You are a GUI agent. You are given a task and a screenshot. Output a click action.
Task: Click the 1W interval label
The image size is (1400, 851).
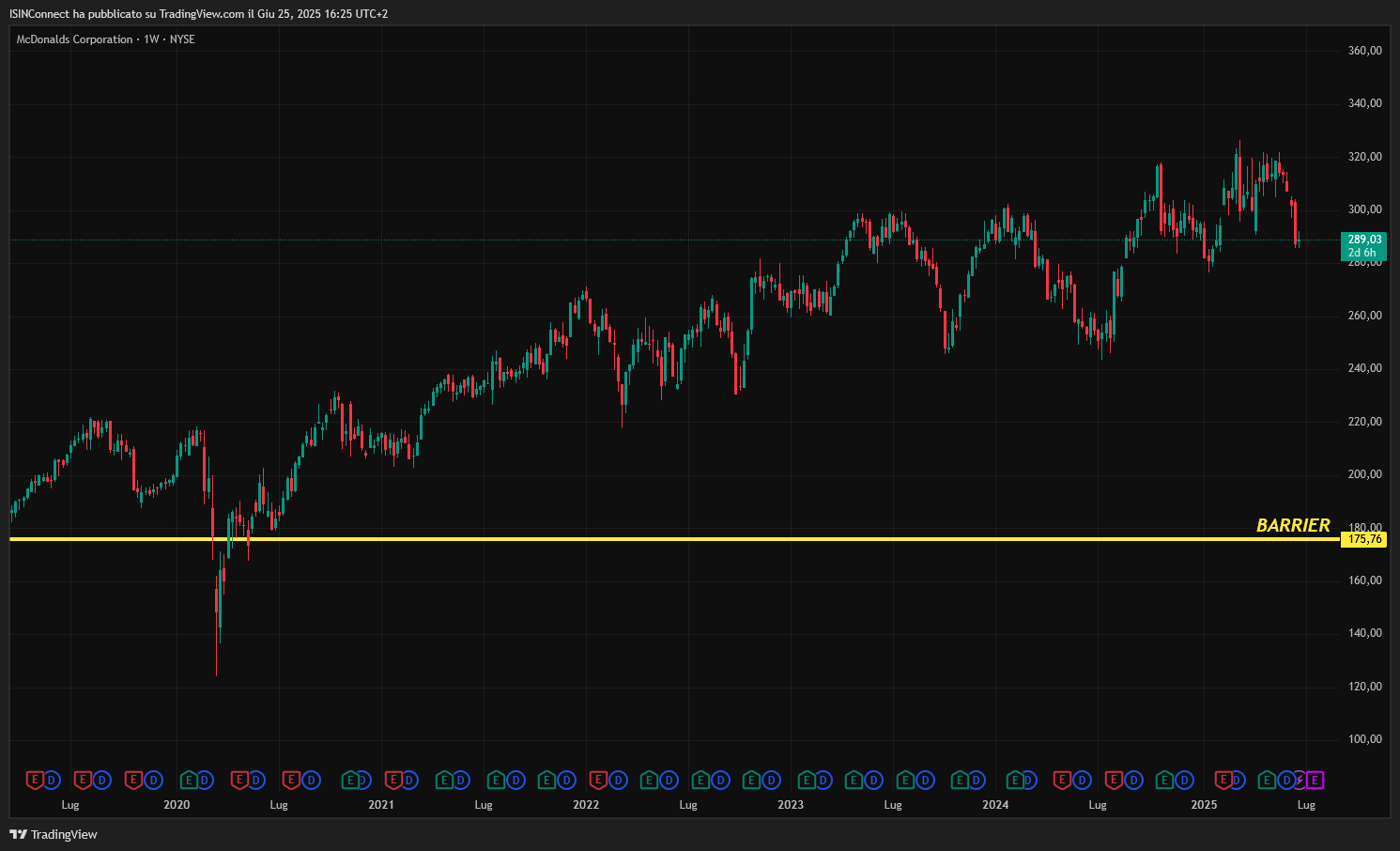tap(151, 39)
